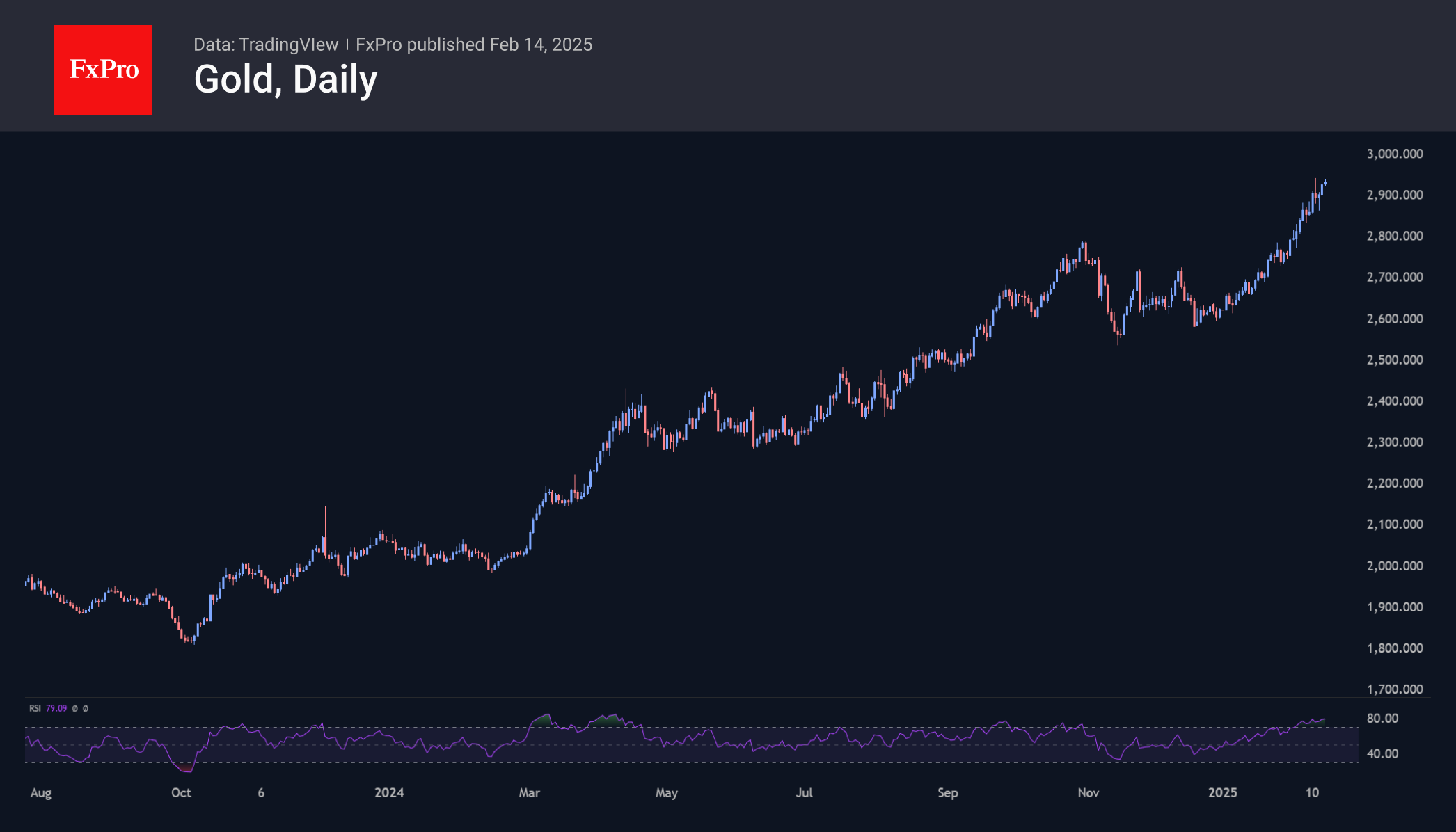
Task: Click the 10 date label on time axis
Action: click(x=1312, y=792)
